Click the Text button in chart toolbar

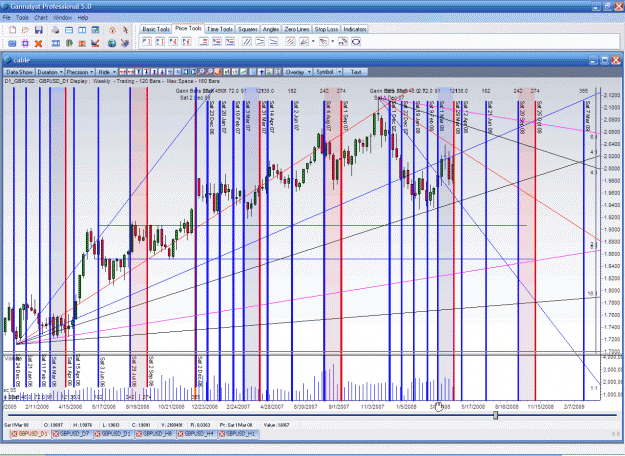[x=356, y=72]
